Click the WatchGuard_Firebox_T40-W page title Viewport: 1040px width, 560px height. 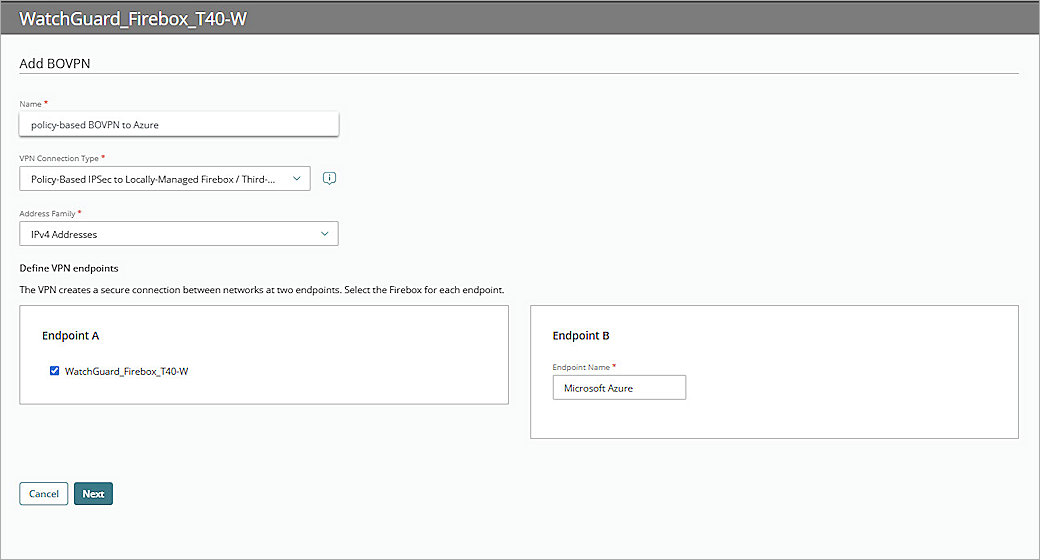point(133,19)
